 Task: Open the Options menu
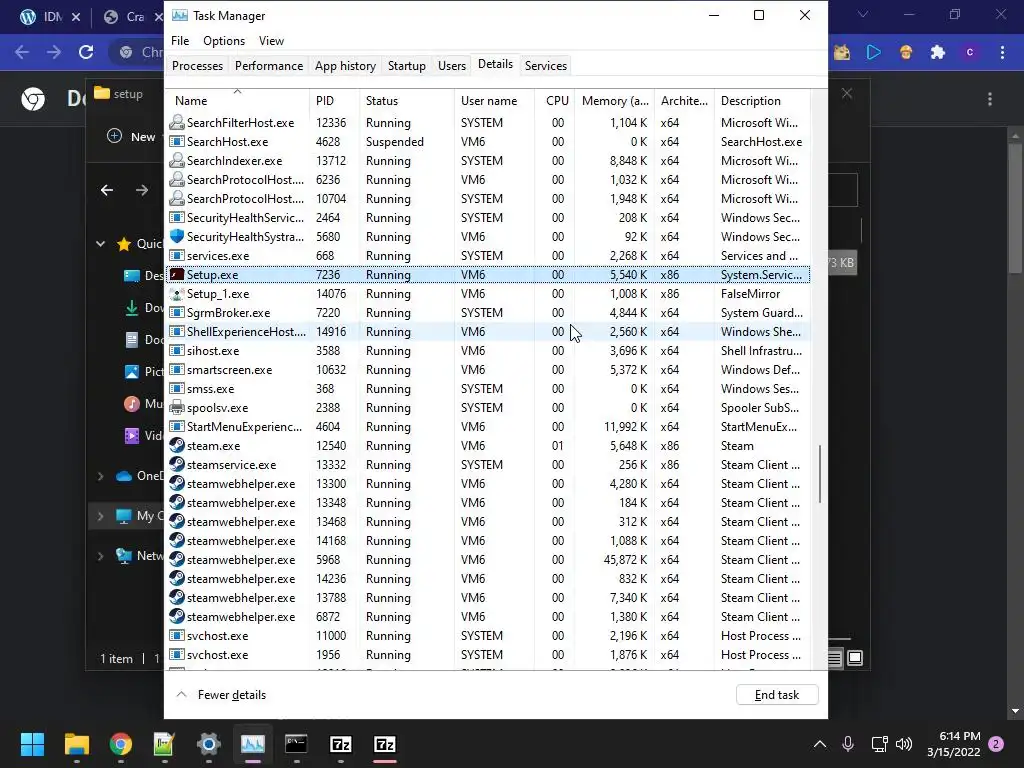(x=224, y=40)
